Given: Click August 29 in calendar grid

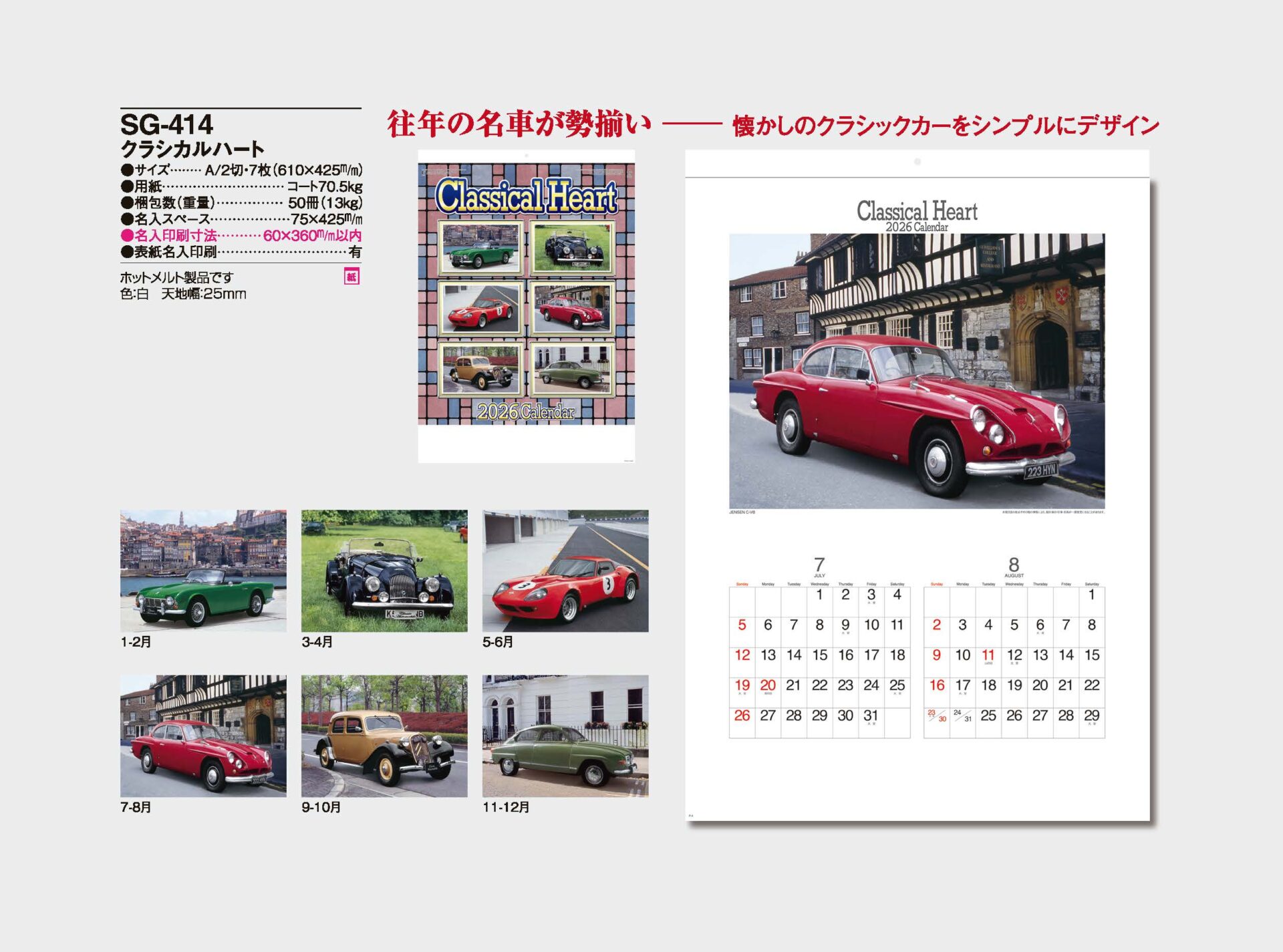Looking at the screenshot, I should point(1092,716).
